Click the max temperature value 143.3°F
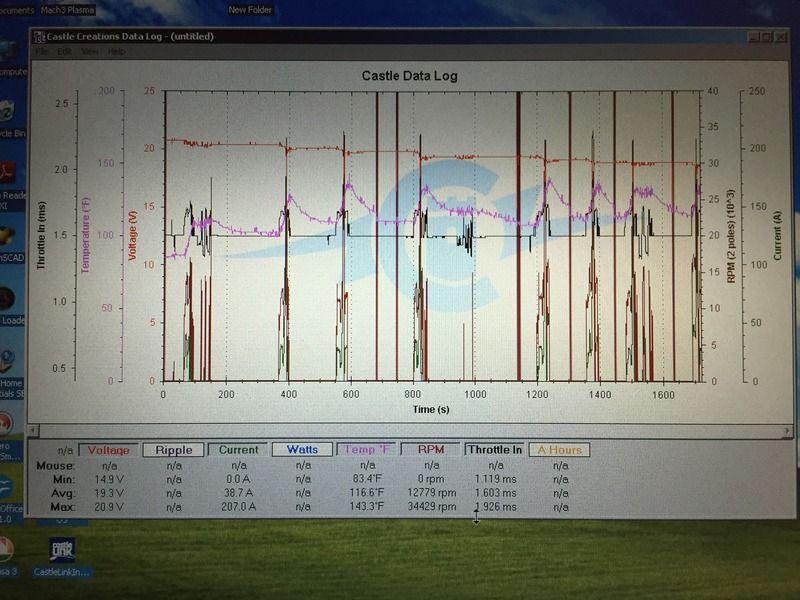The width and height of the screenshot is (800, 600). [366, 507]
